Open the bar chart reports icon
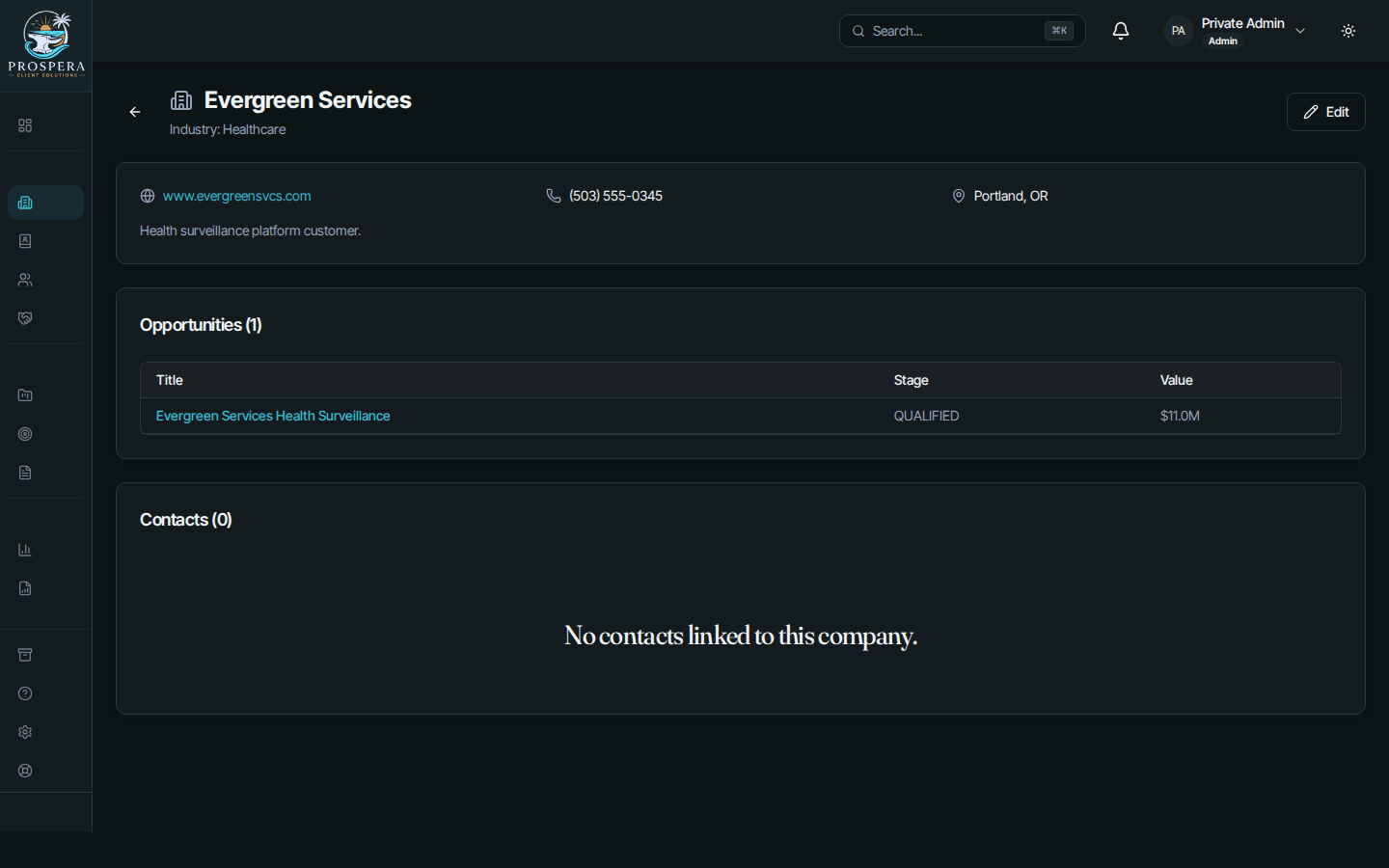 [x=25, y=550]
